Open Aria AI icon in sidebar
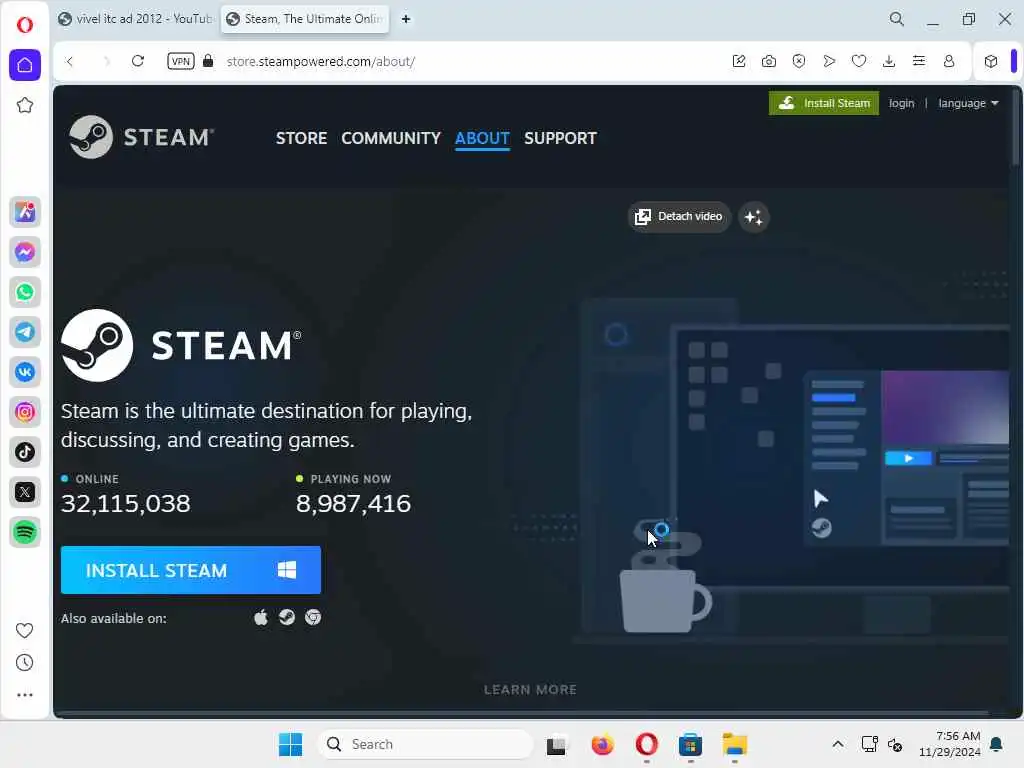Screen dimensions: 1024x768 25,212
